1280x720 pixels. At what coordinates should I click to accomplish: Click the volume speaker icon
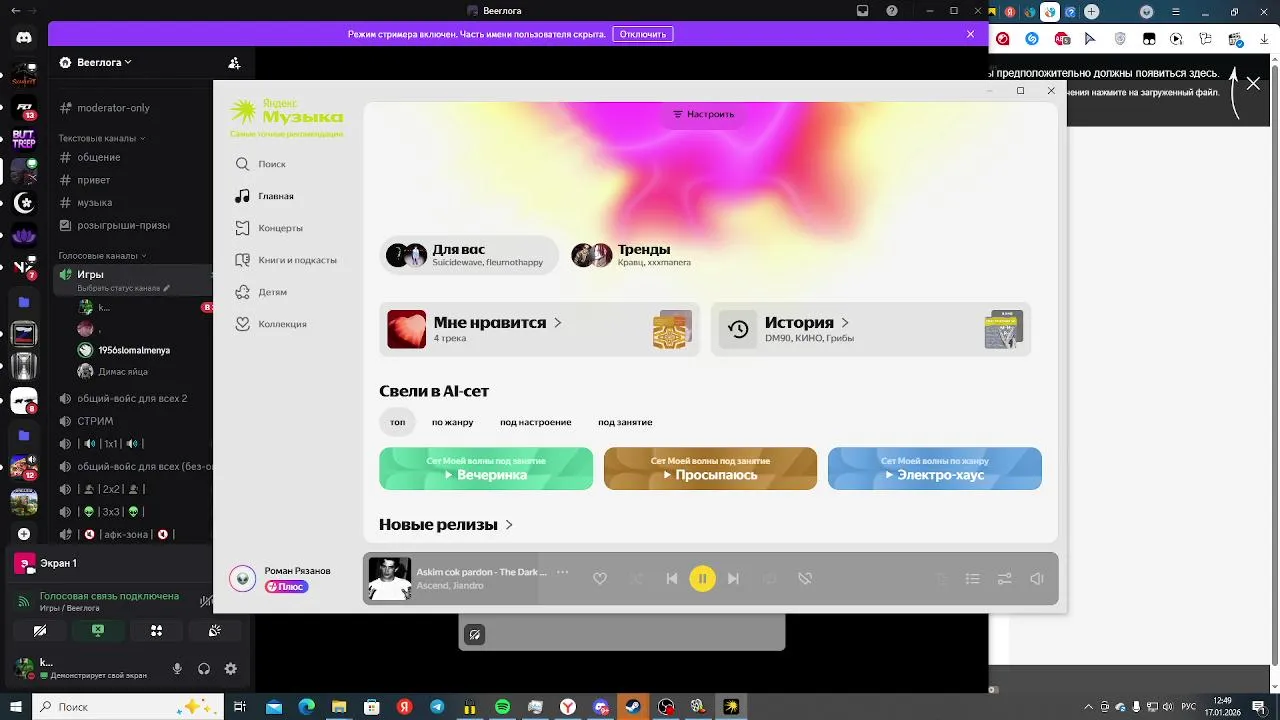(1037, 578)
